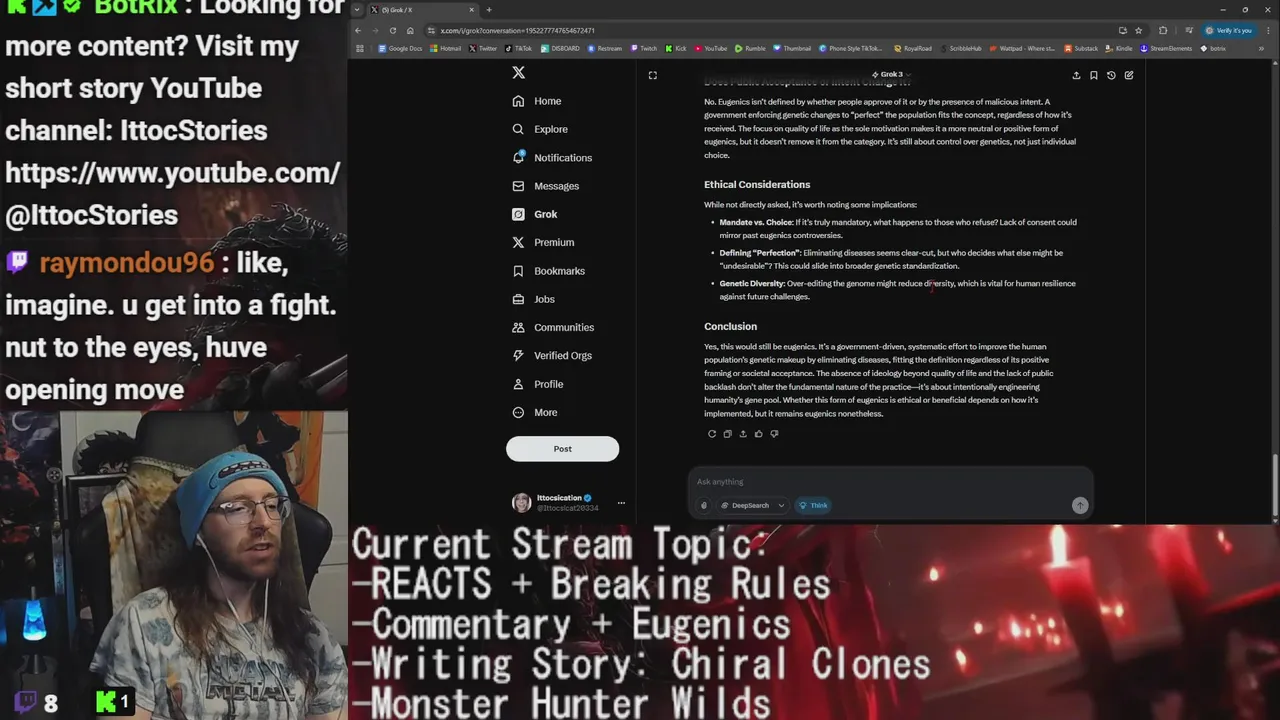Expand the DeepSearch dropdown arrow

[781, 506]
